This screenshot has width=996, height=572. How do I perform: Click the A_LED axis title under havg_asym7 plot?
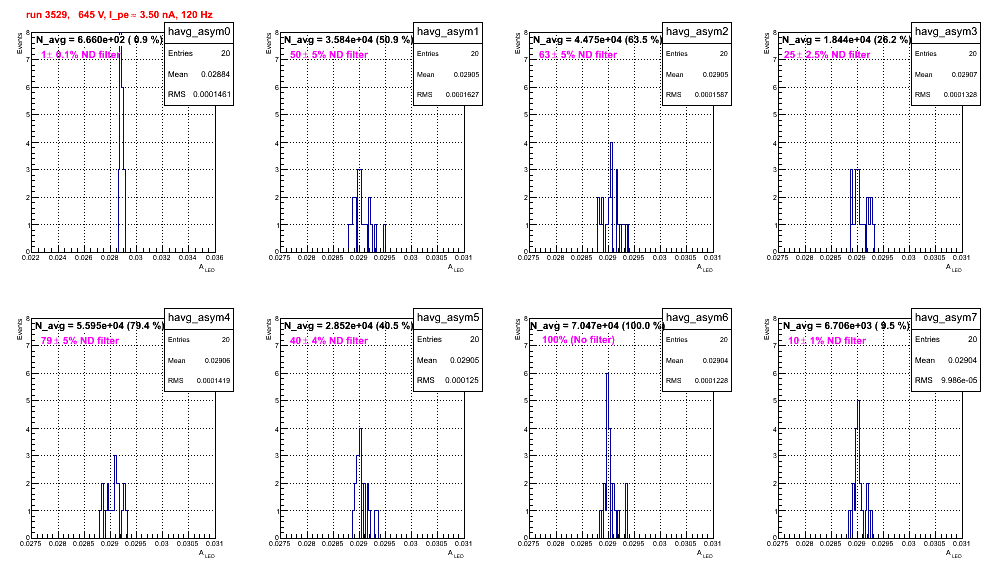click(x=954, y=554)
